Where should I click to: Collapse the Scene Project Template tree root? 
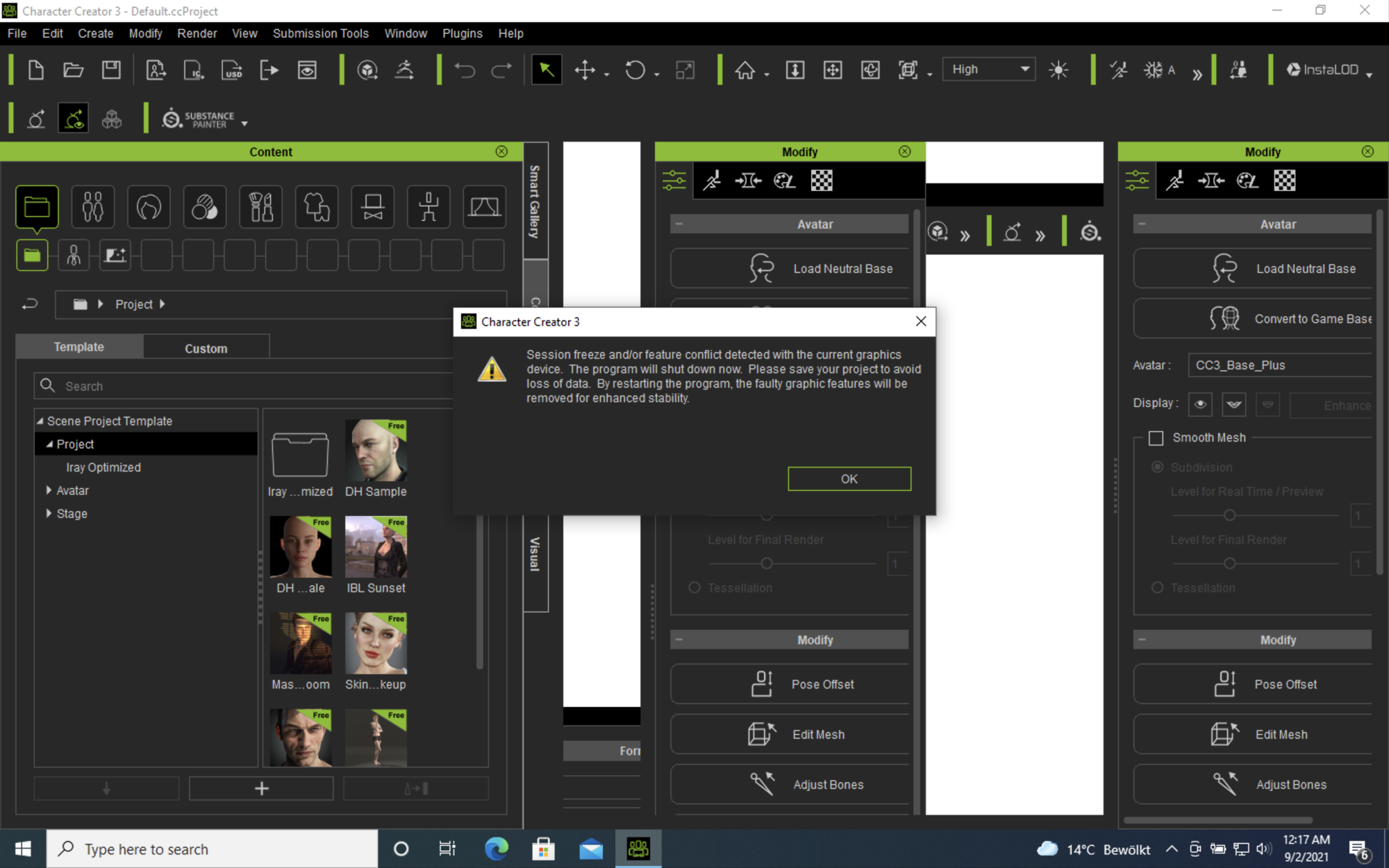[40, 421]
